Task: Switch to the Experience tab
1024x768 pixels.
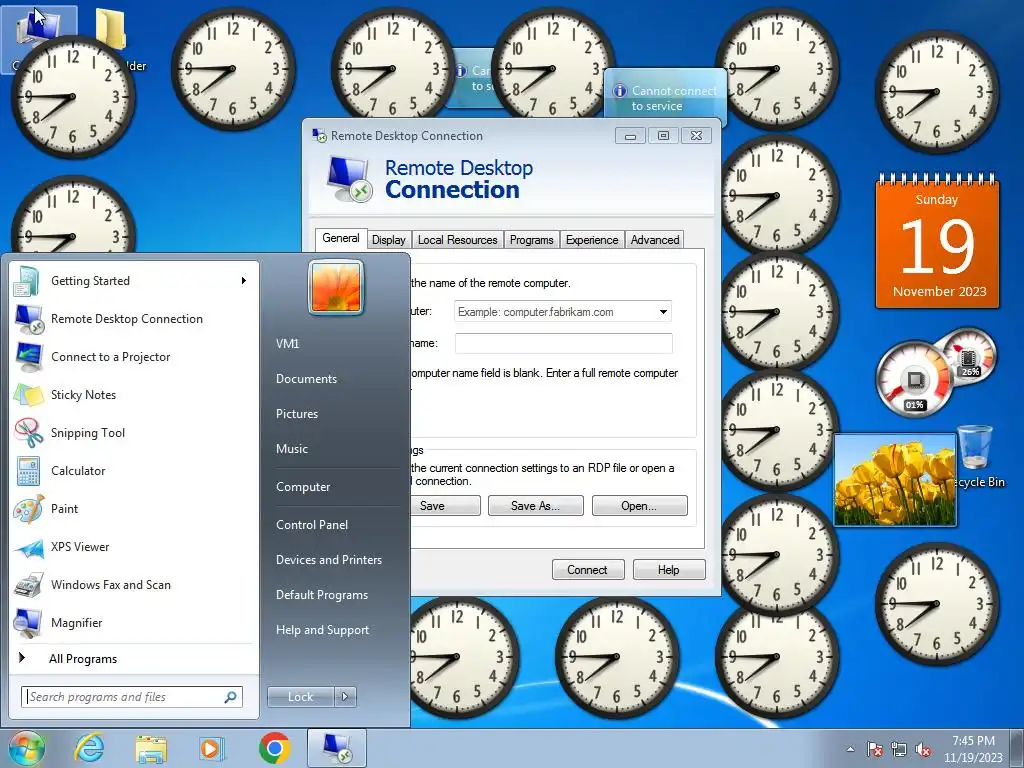Action: 592,240
